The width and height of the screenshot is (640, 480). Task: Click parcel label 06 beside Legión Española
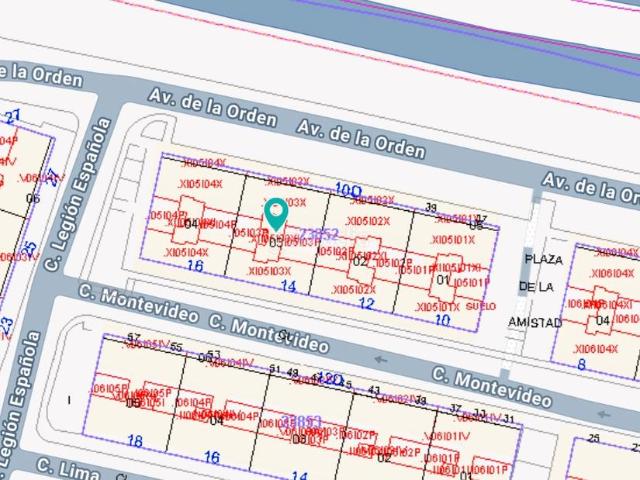coord(33,198)
